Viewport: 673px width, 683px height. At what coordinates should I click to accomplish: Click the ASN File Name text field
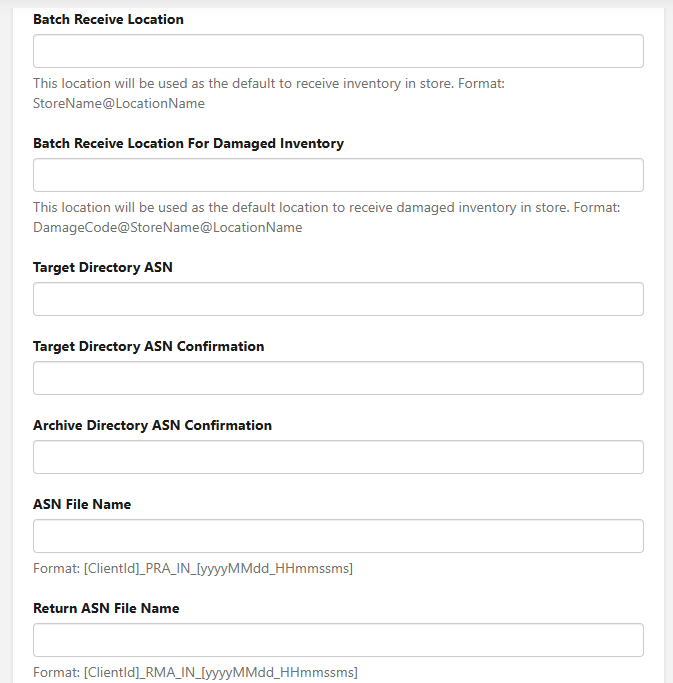click(338, 536)
